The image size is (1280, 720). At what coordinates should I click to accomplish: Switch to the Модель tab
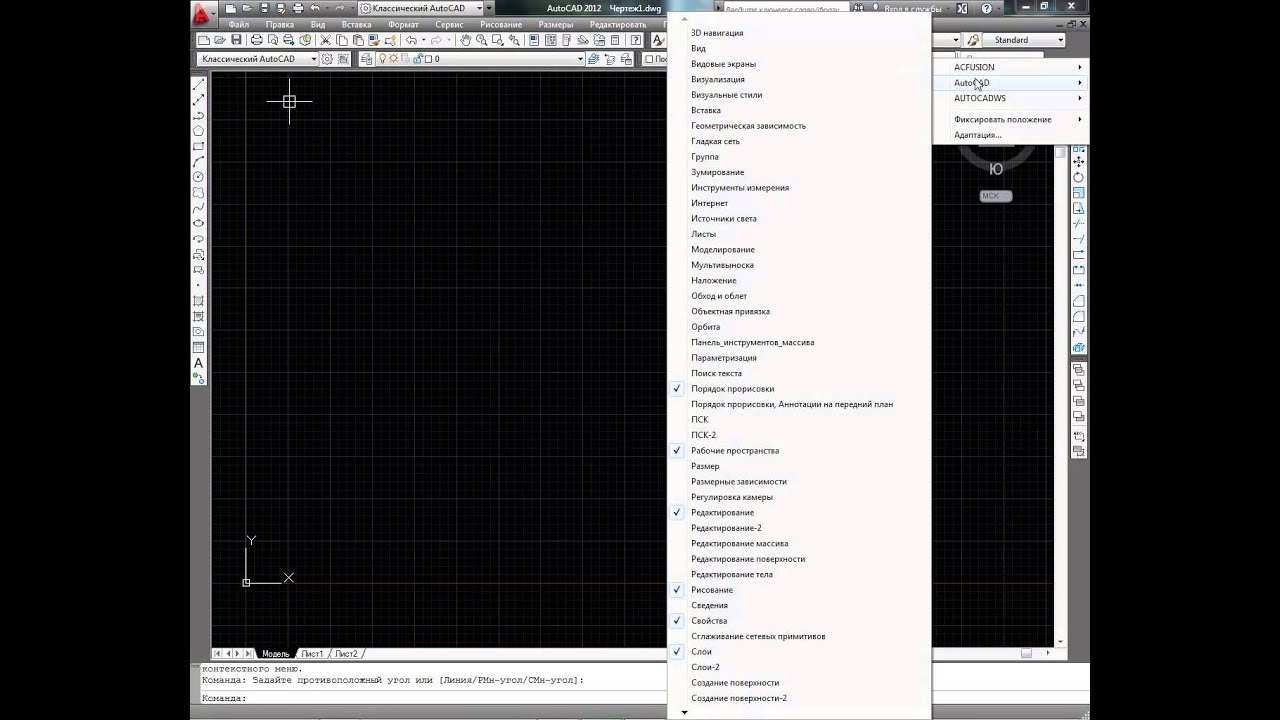click(275, 653)
